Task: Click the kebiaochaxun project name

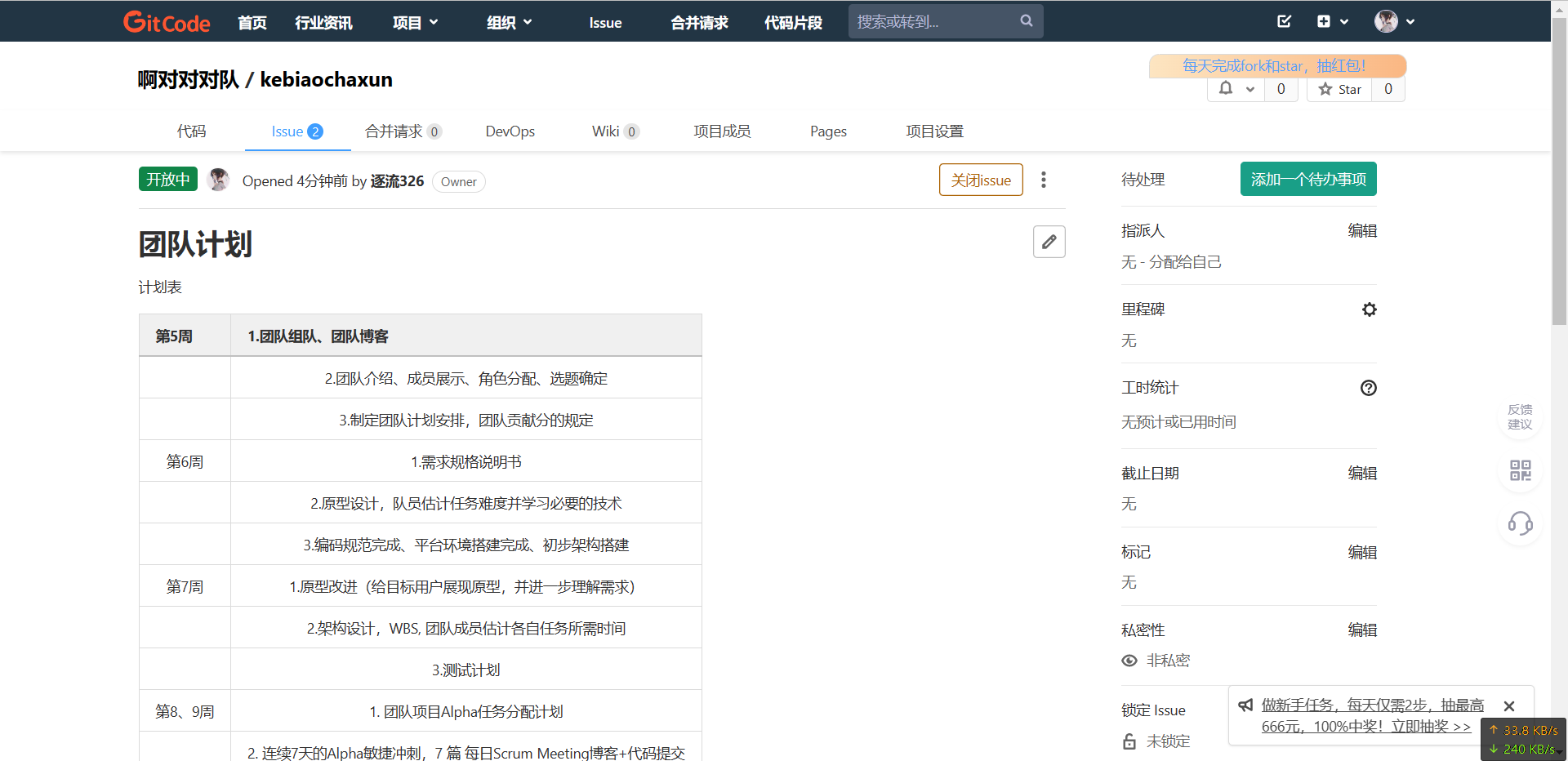Action: click(x=326, y=79)
